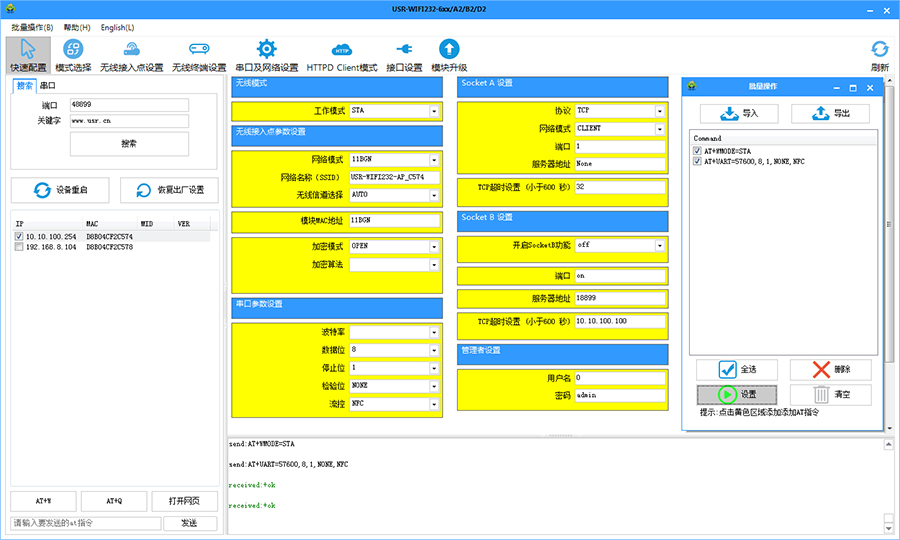Click the AT command input field

point(86,523)
